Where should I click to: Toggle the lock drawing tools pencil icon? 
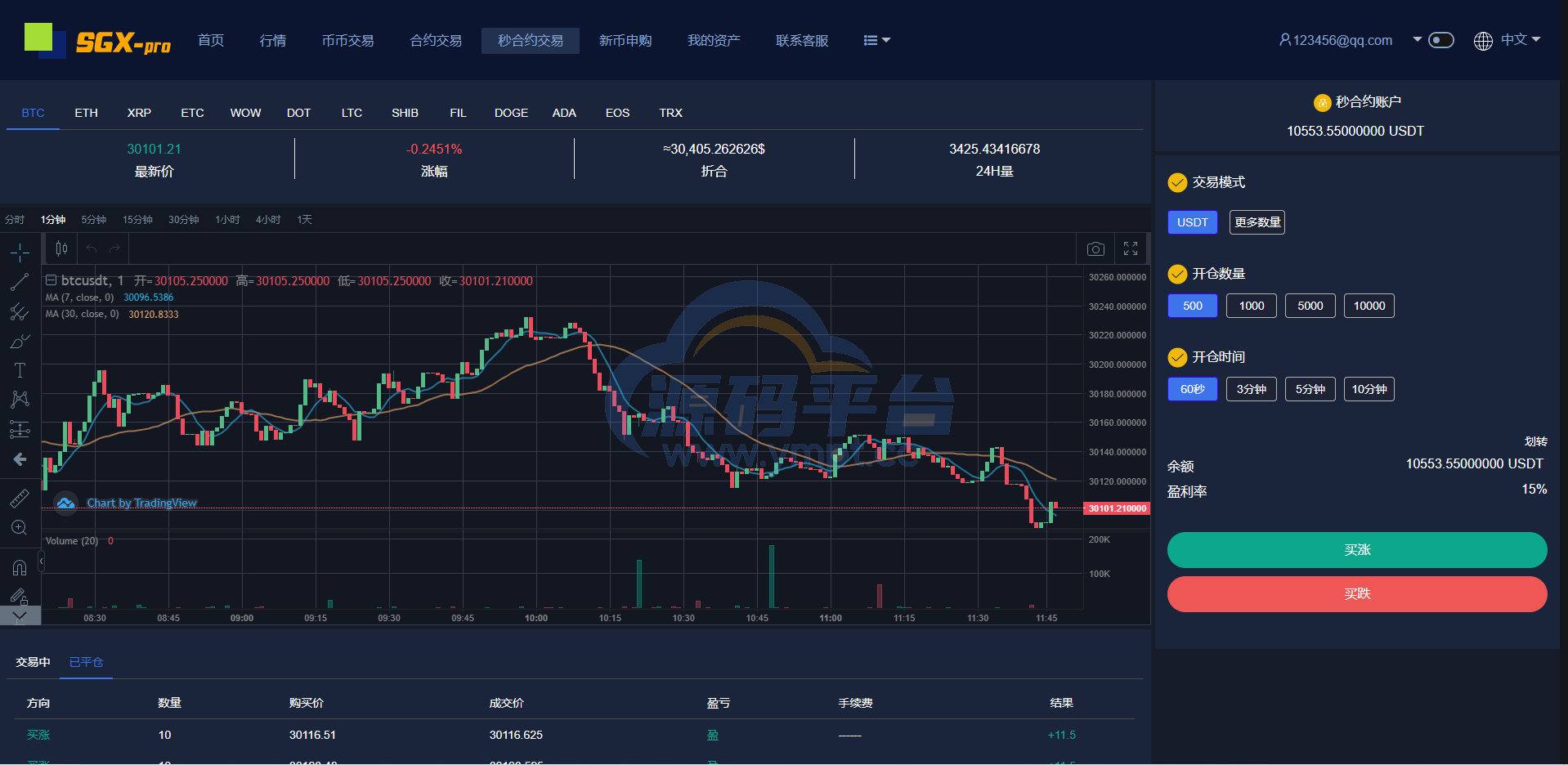[20, 597]
